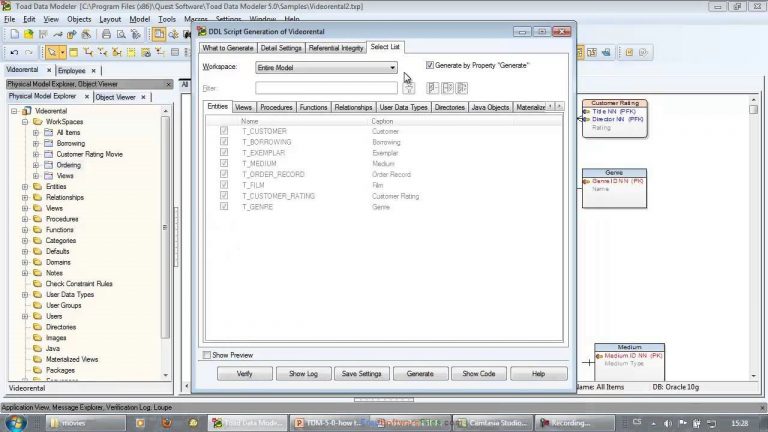Click the Print toolbar icon
The height and width of the screenshot is (432, 768).
click(106, 34)
